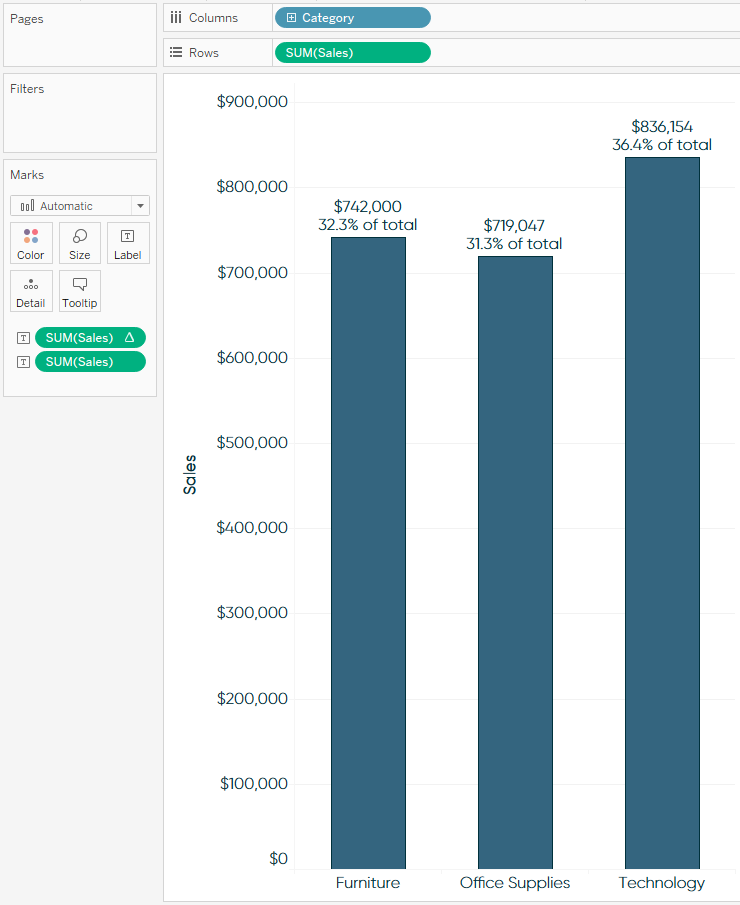Open the Label mark card
Screen dimensions: 740x905
click(128, 243)
